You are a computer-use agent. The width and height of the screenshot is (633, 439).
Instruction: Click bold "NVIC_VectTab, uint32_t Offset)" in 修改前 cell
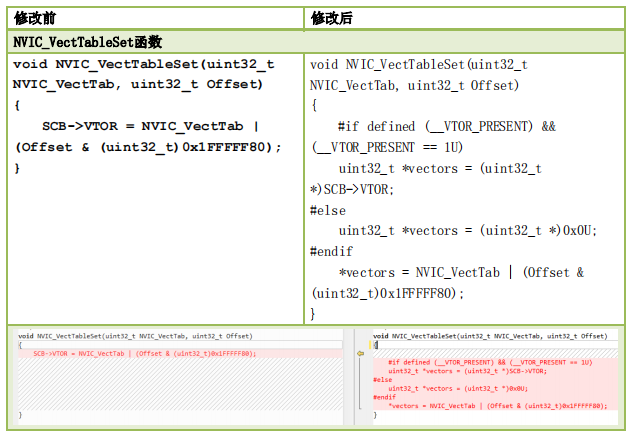138,84
